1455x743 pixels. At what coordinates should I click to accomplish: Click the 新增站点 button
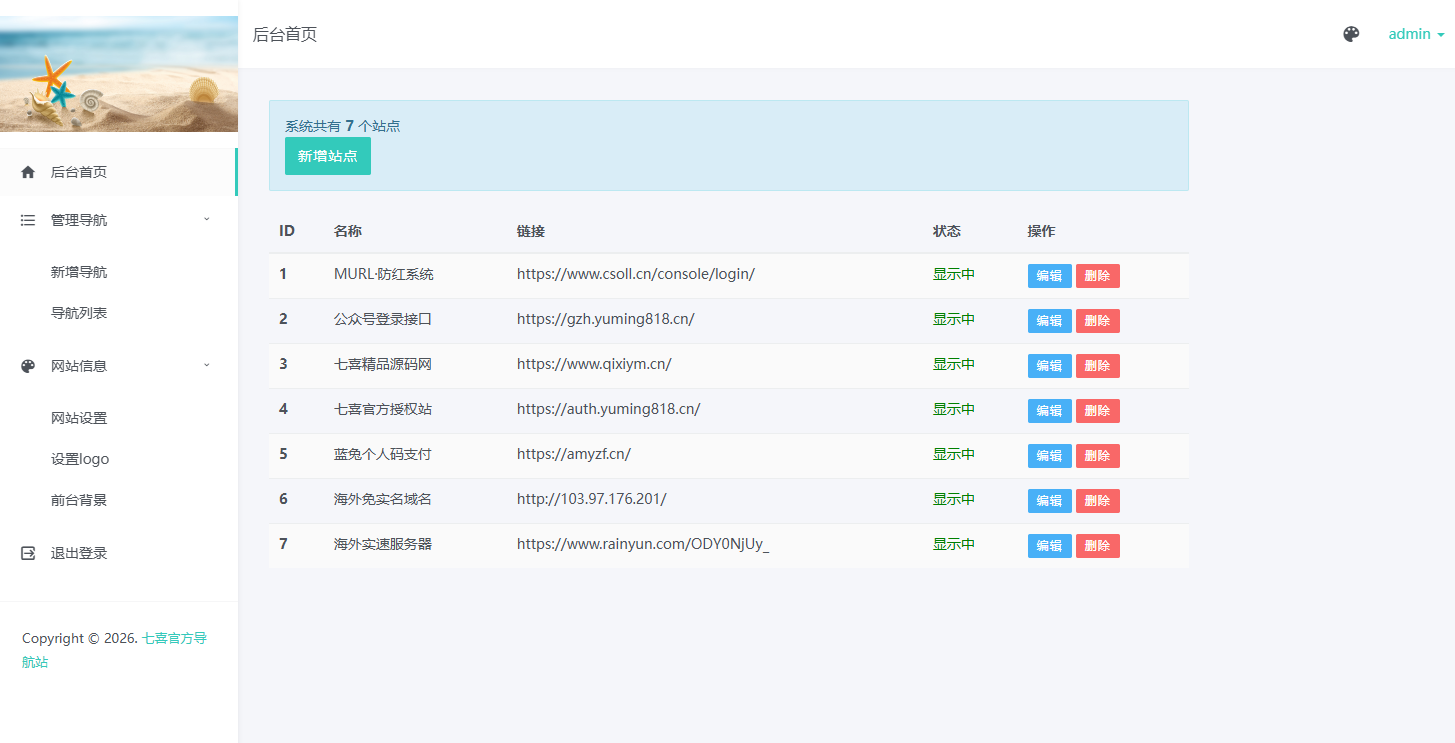327,156
